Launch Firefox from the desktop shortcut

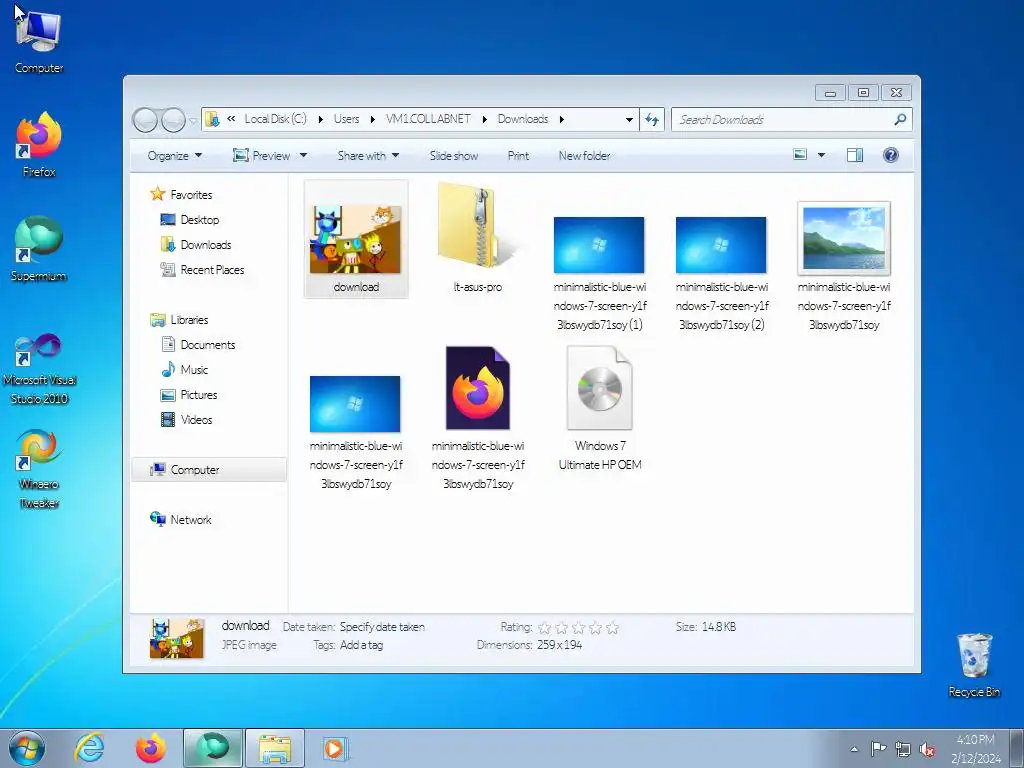click(39, 145)
